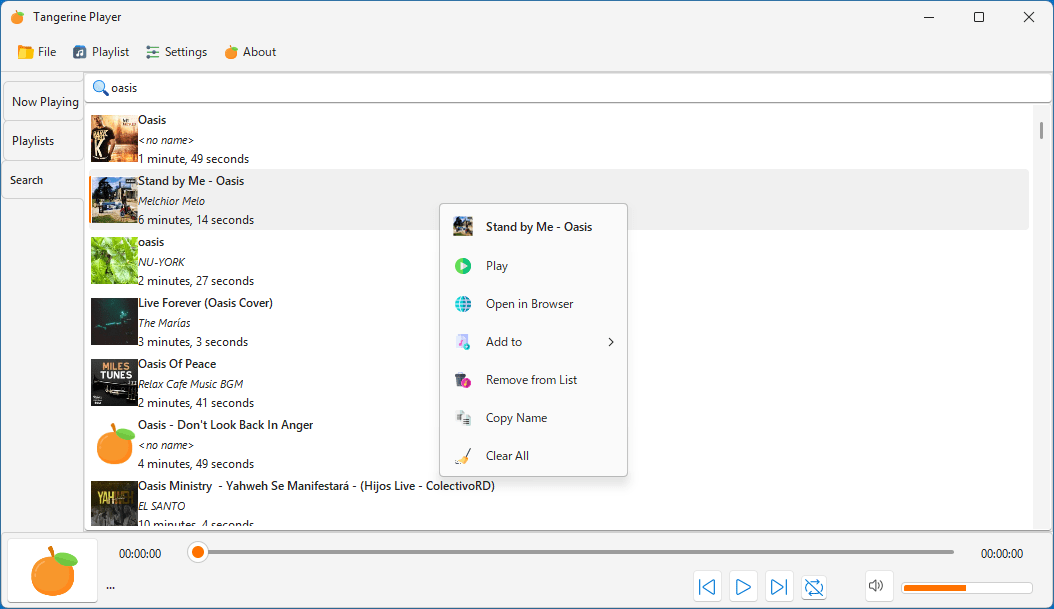
Task: Adjust the orange volume slider
Action: [x=967, y=588]
